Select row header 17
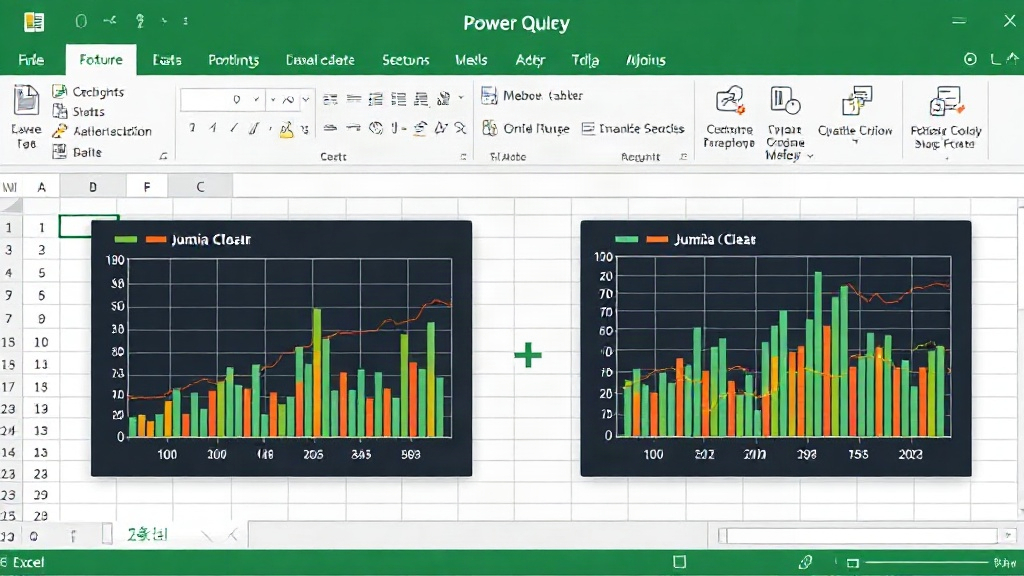1024x576 pixels. click(x=8, y=387)
